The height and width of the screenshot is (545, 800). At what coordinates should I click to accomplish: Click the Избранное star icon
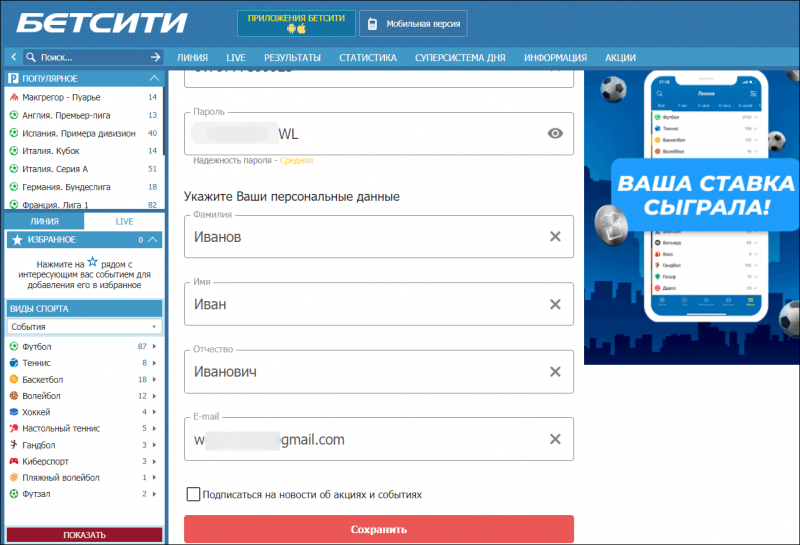(17, 239)
